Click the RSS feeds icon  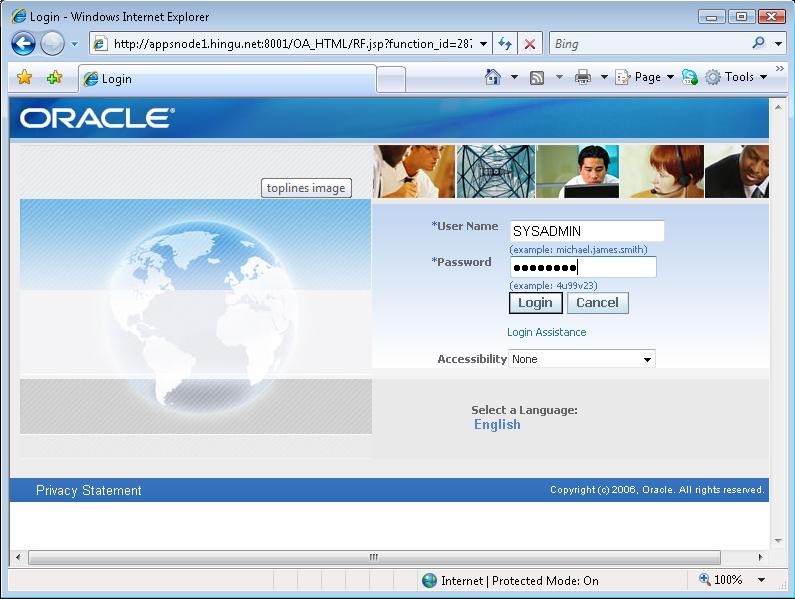(537, 77)
